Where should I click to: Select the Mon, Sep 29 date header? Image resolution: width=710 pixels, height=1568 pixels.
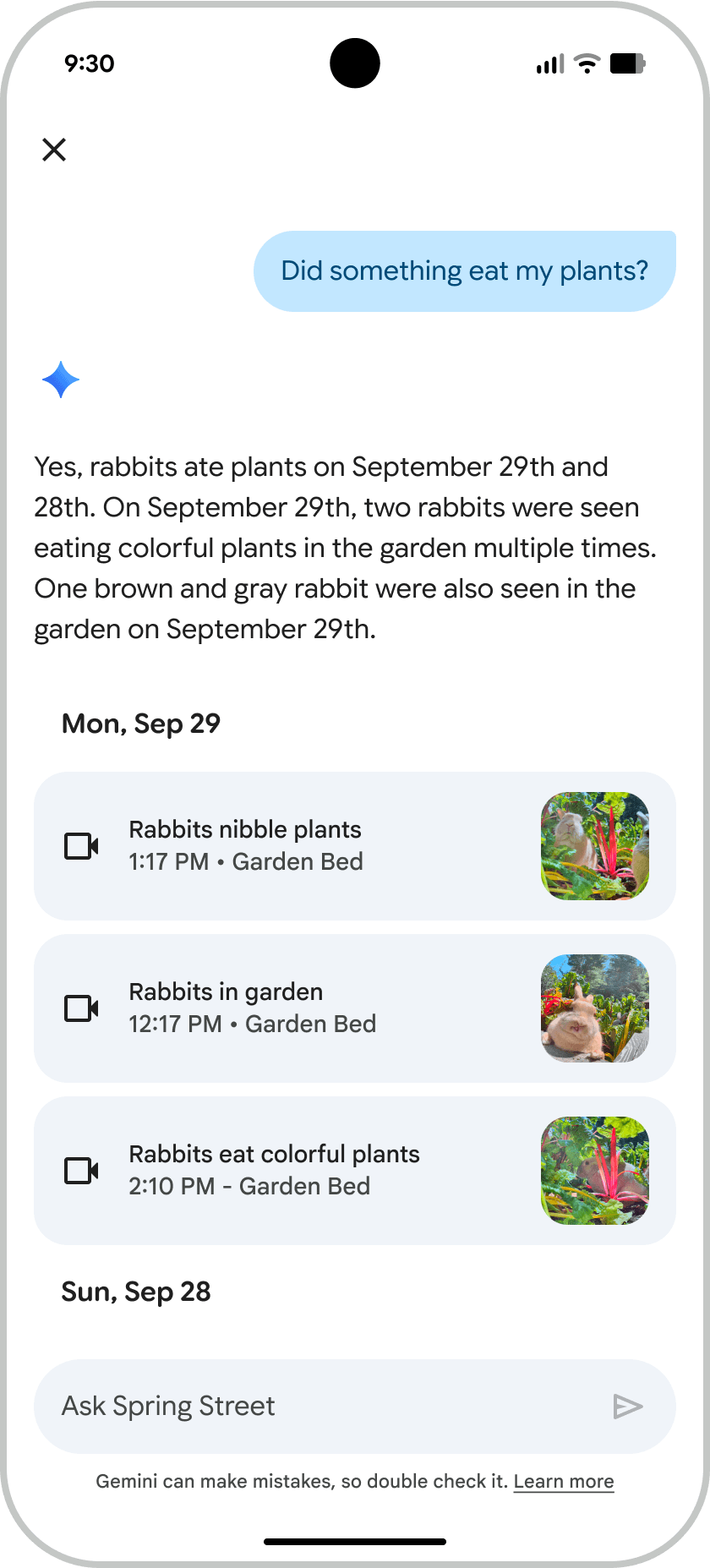pos(141,724)
